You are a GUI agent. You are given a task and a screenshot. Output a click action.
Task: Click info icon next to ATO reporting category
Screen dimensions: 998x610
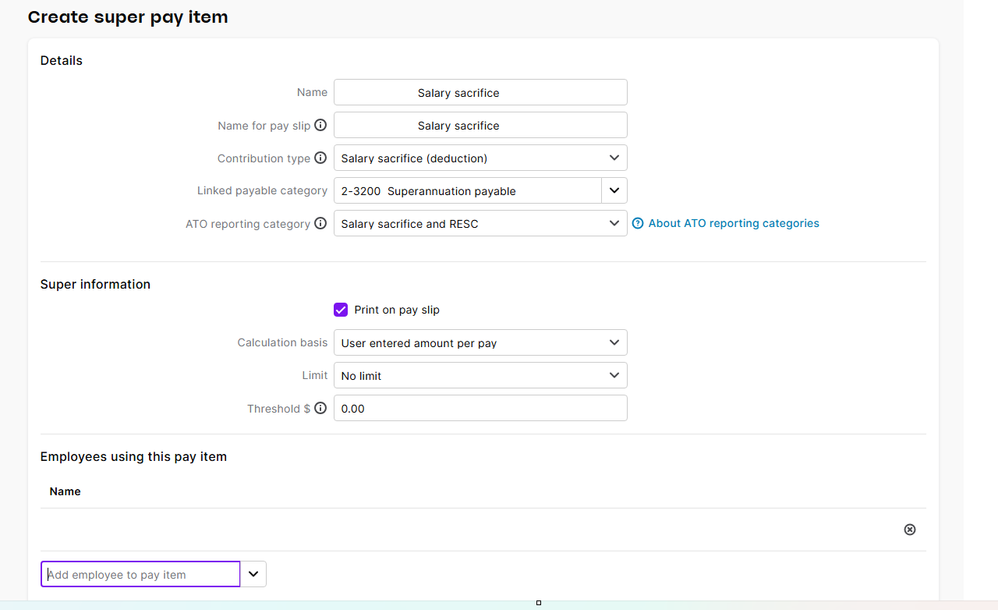[x=321, y=223]
